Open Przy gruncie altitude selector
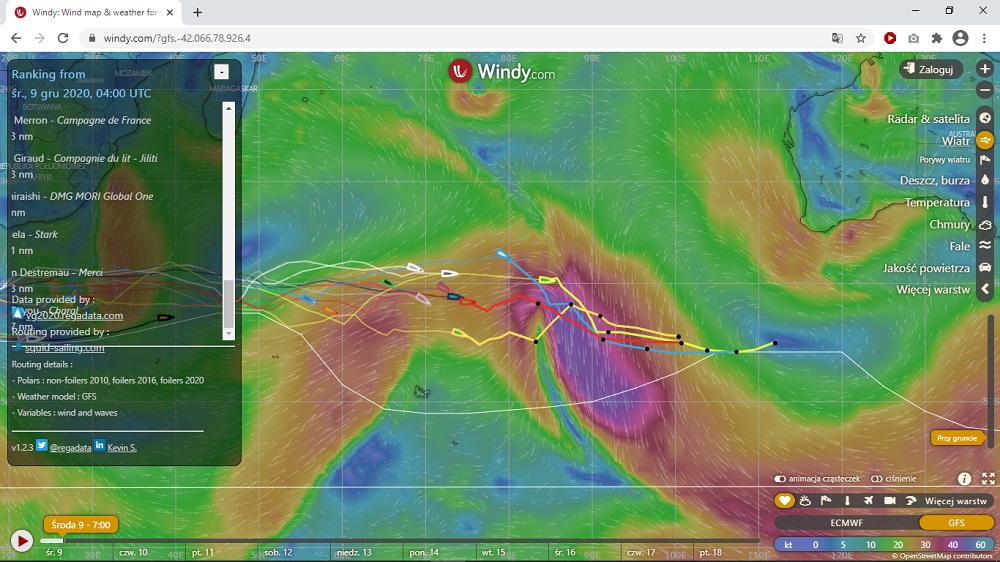Image resolution: width=1000 pixels, height=562 pixels. pyautogui.click(x=957, y=438)
